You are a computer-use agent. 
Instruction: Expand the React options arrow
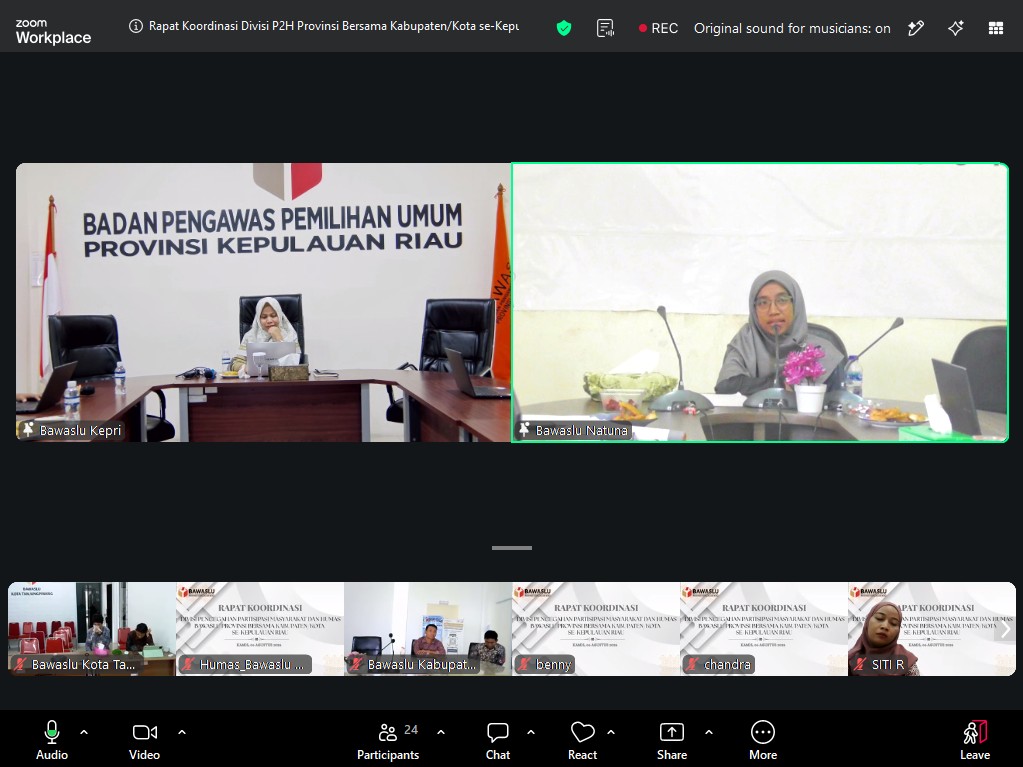click(x=611, y=732)
